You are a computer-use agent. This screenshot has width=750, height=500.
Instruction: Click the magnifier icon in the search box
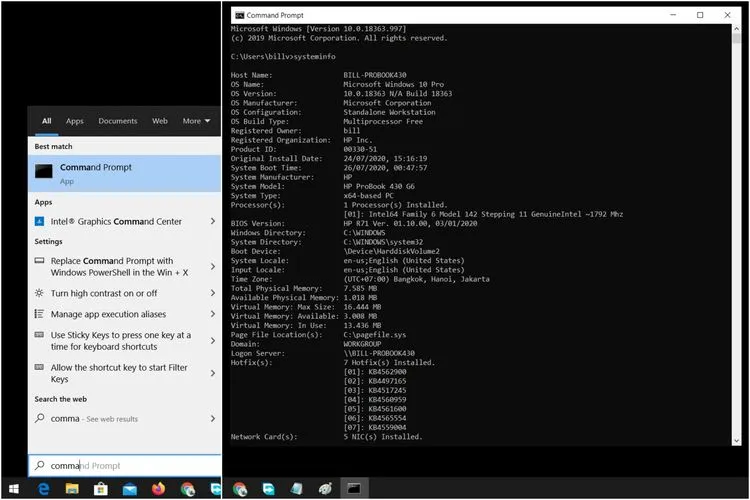40,465
